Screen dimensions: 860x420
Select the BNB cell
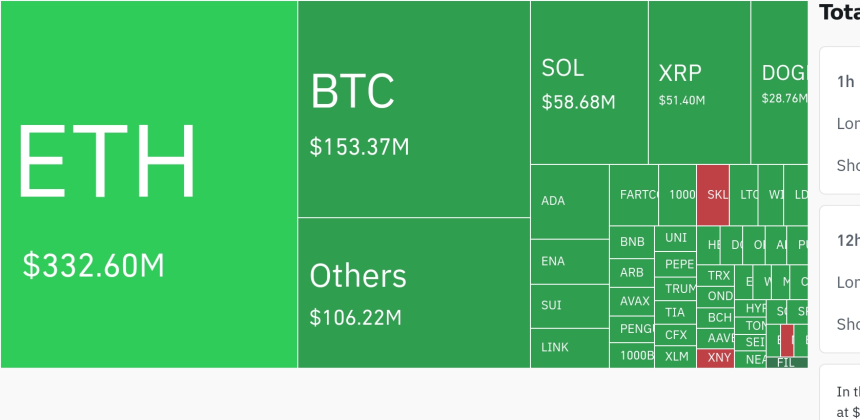point(632,242)
